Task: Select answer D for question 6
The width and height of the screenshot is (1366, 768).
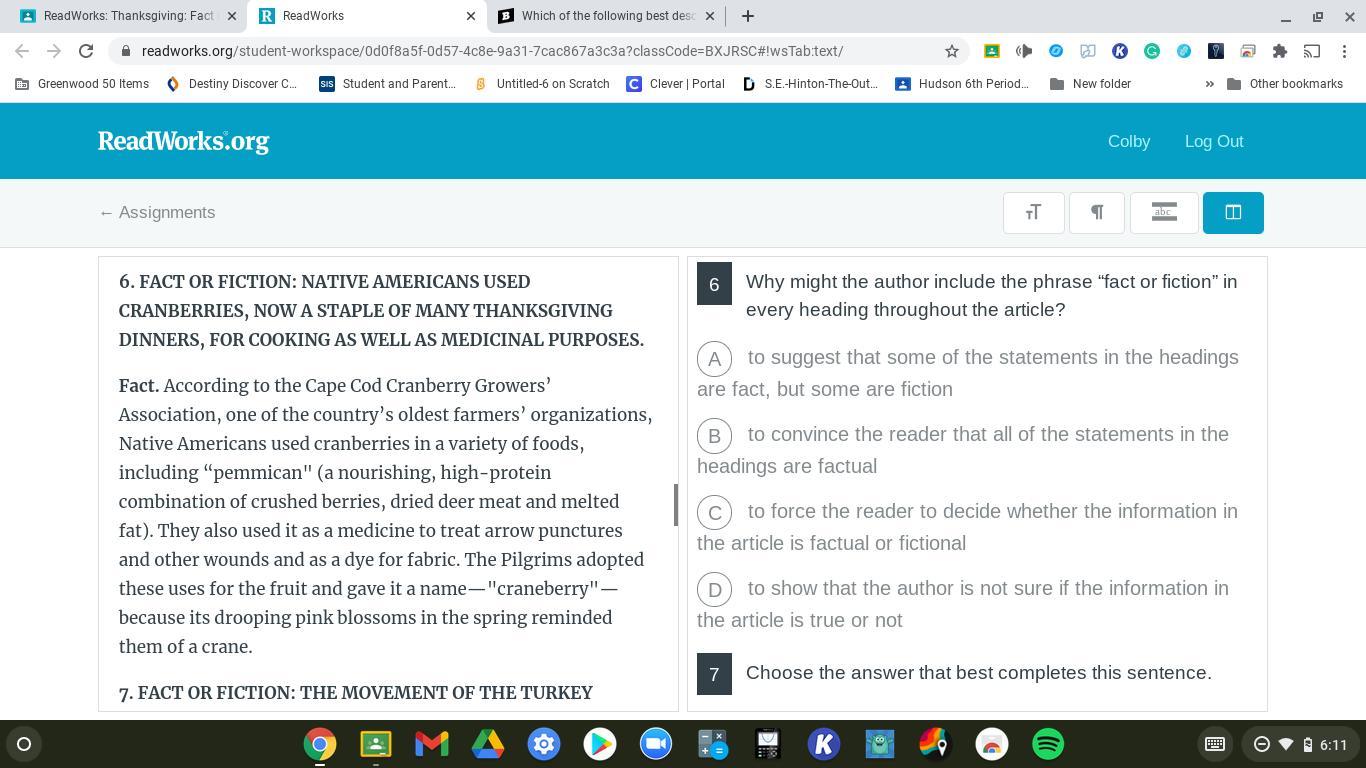Action: 714,589
